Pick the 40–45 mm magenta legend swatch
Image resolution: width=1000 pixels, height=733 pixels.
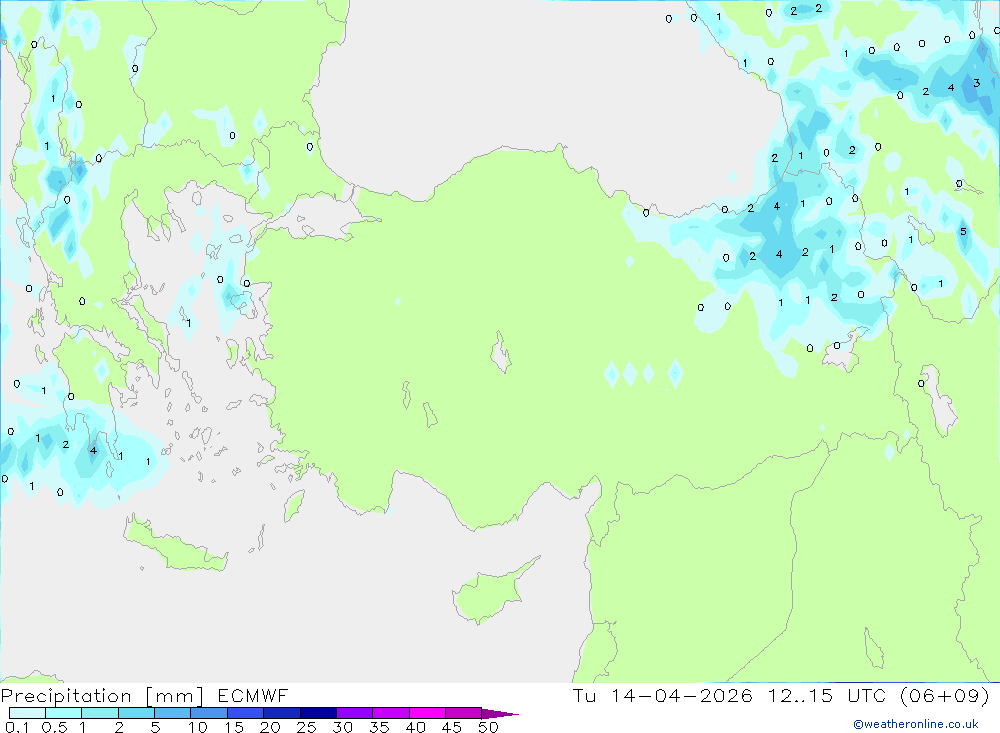click(427, 713)
